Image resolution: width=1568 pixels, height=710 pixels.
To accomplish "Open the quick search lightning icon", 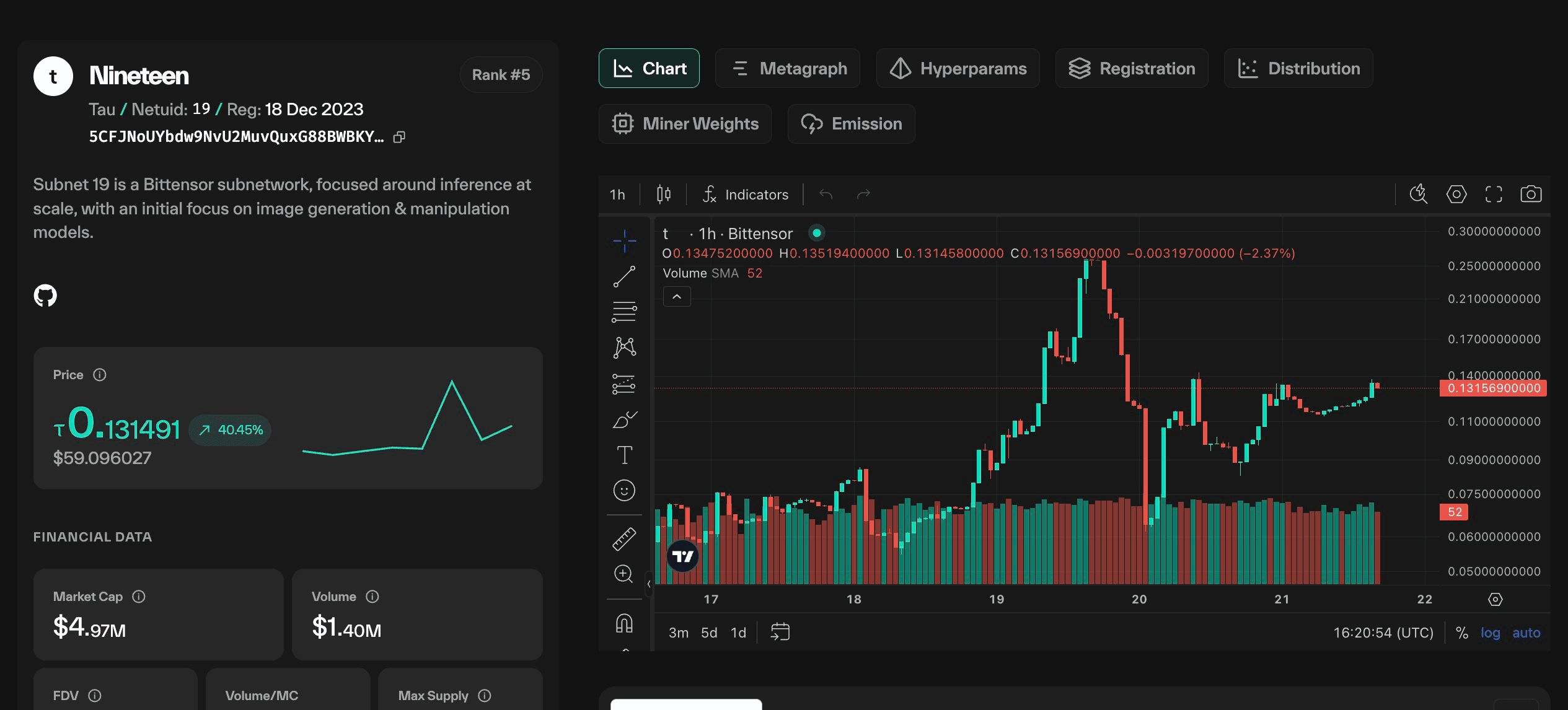I will [x=1418, y=195].
